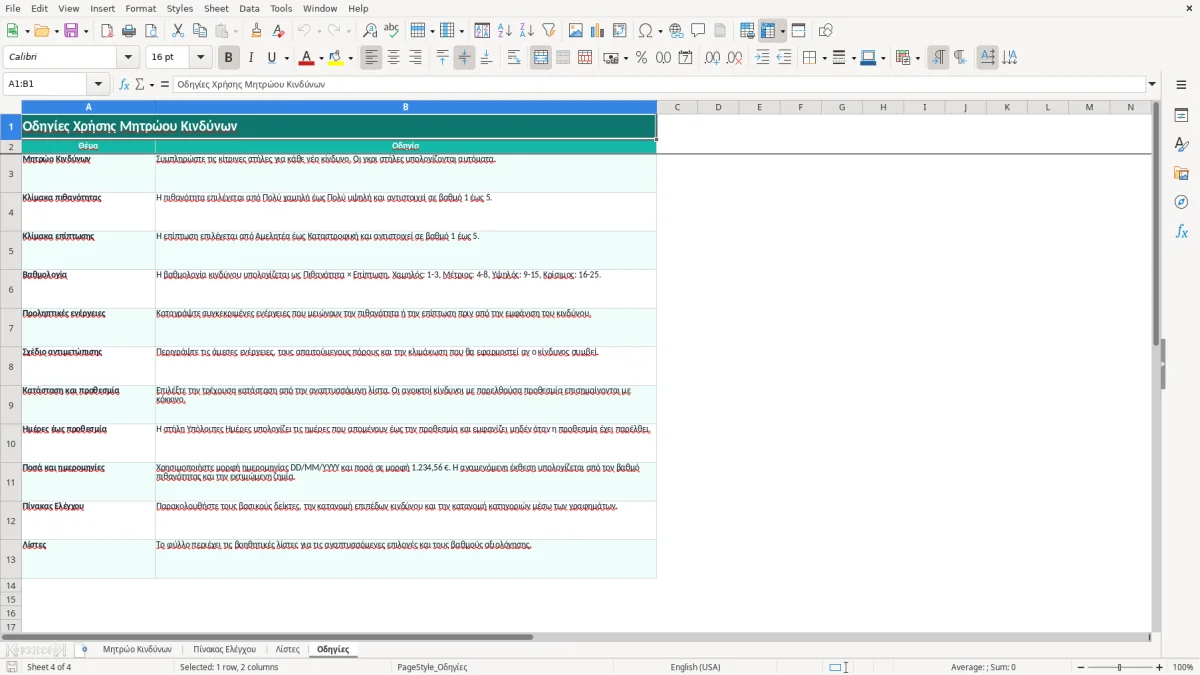The height and width of the screenshot is (675, 1200).
Task: Open Find and Replace
Action: click(370, 31)
